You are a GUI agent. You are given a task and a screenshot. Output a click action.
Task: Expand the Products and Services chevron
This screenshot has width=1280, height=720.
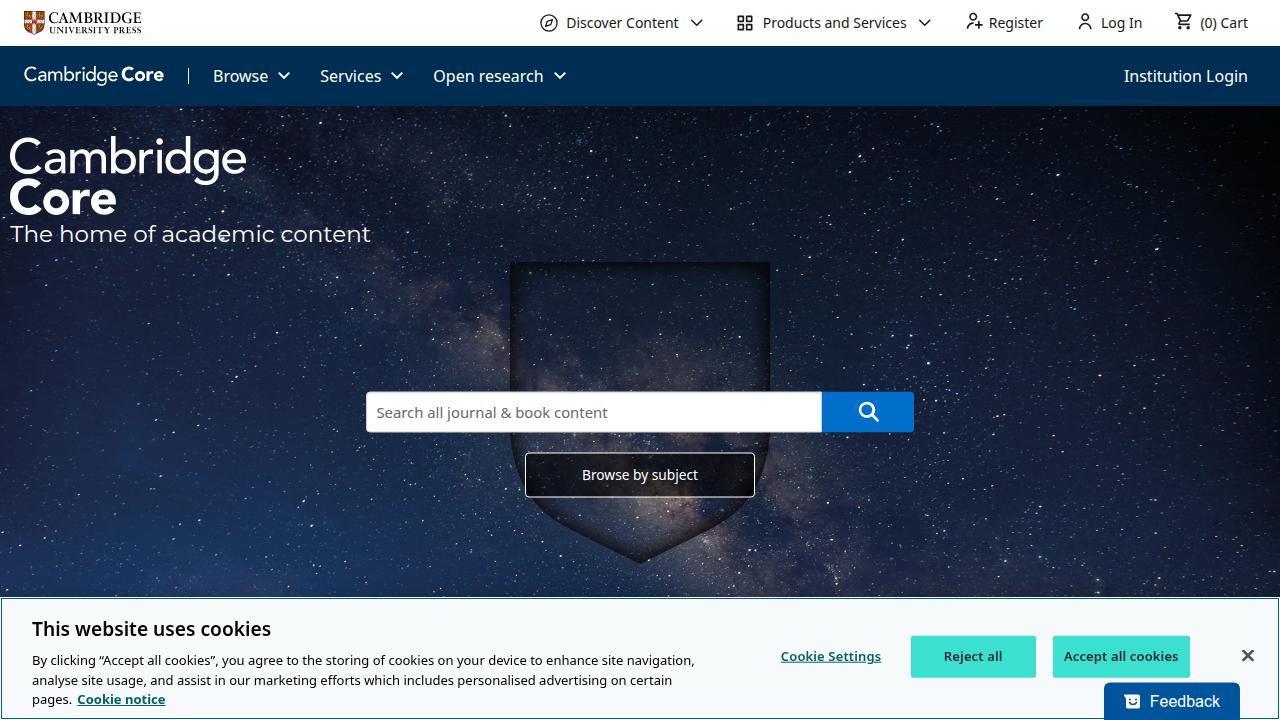point(925,23)
